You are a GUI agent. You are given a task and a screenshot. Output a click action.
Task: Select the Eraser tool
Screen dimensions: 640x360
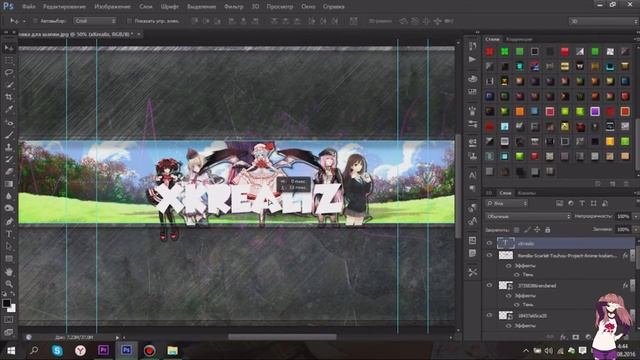(x=9, y=171)
